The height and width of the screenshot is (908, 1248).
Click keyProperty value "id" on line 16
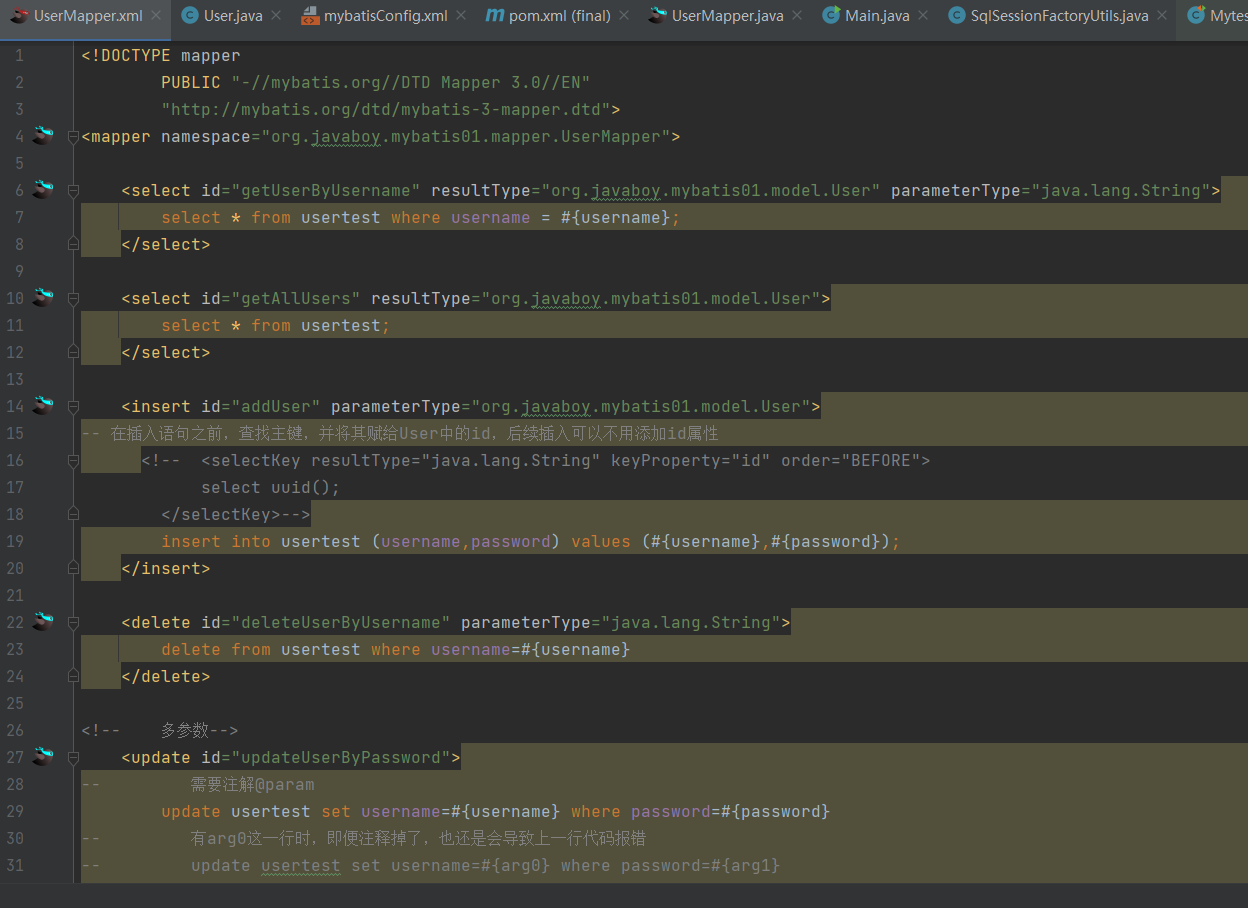[x=751, y=460]
